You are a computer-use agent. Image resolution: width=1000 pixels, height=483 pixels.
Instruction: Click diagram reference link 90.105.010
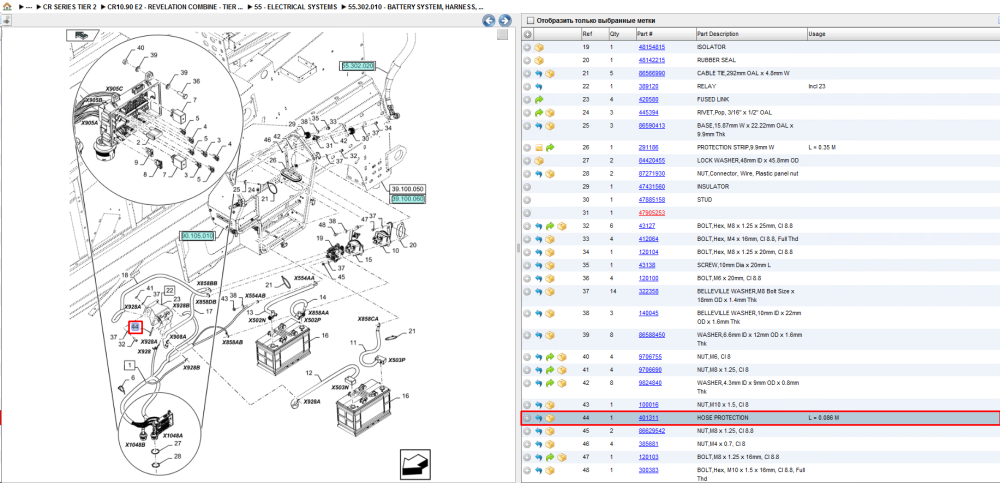(x=198, y=235)
